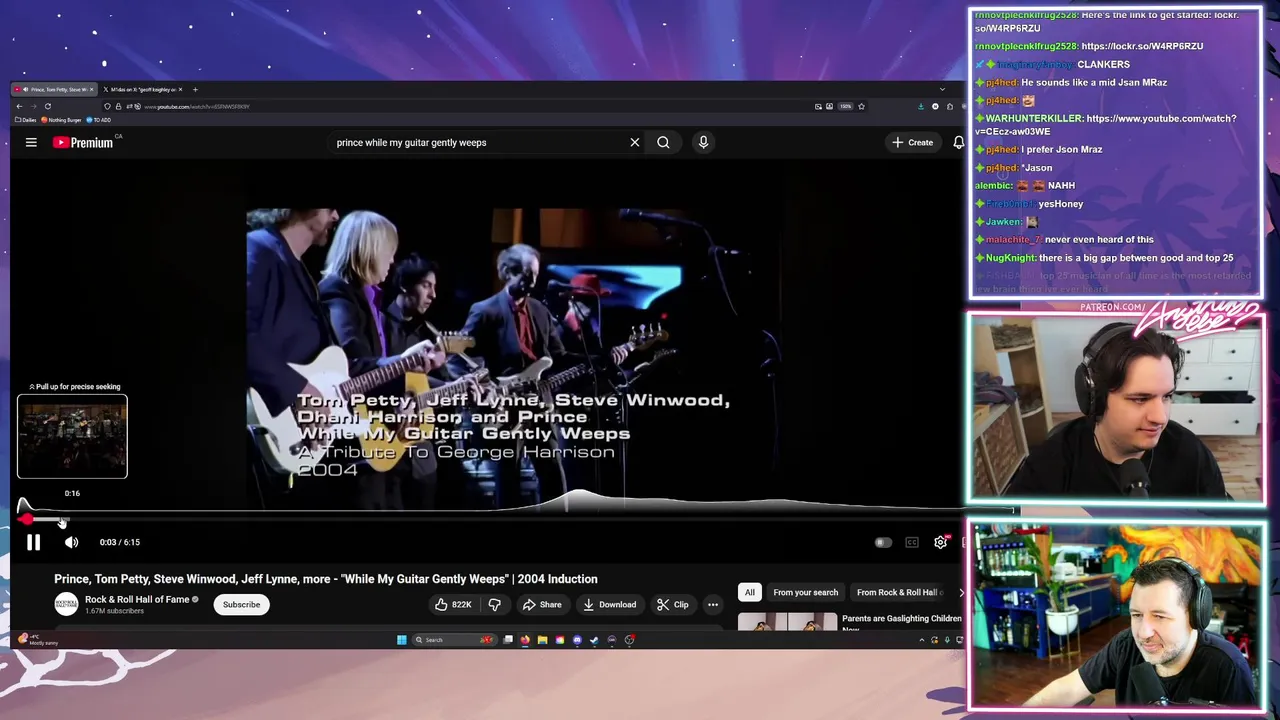1280x720 pixels.
Task: Open a new browser tab
Action: coord(195,89)
